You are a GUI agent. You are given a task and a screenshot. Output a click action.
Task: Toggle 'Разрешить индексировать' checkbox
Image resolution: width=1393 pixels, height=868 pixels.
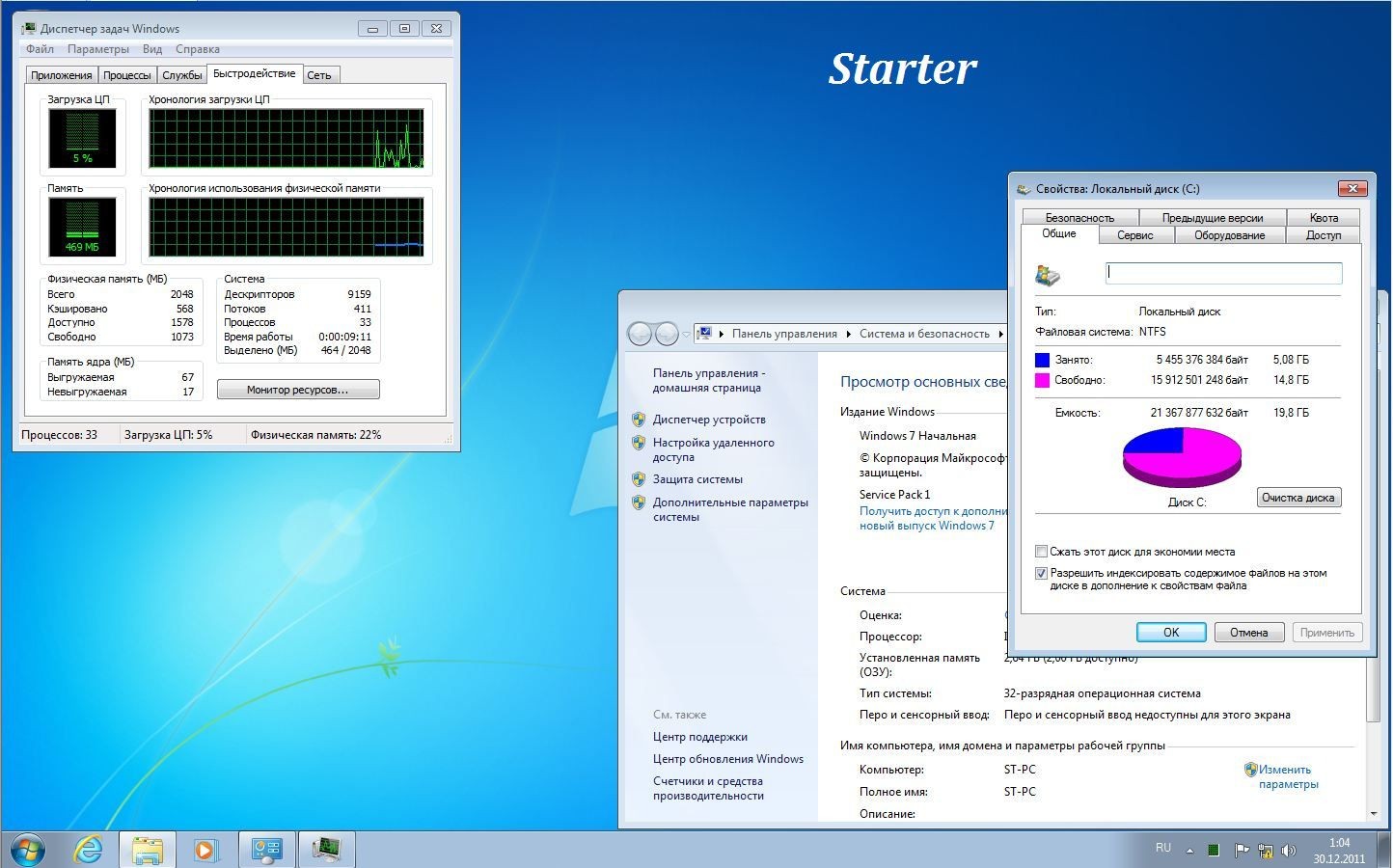click(1041, 573)
